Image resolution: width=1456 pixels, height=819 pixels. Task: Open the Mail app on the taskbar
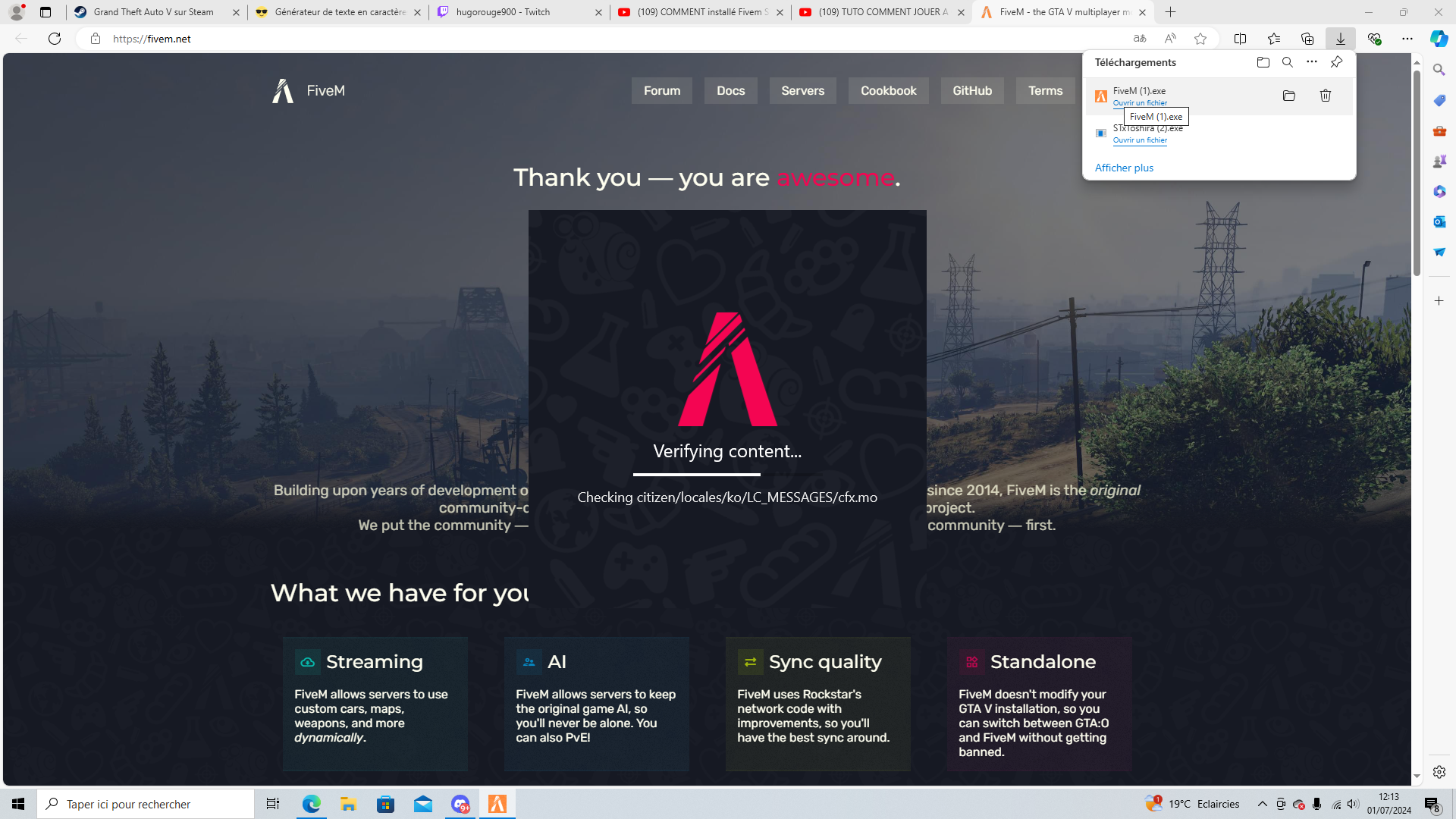point(422,804)
